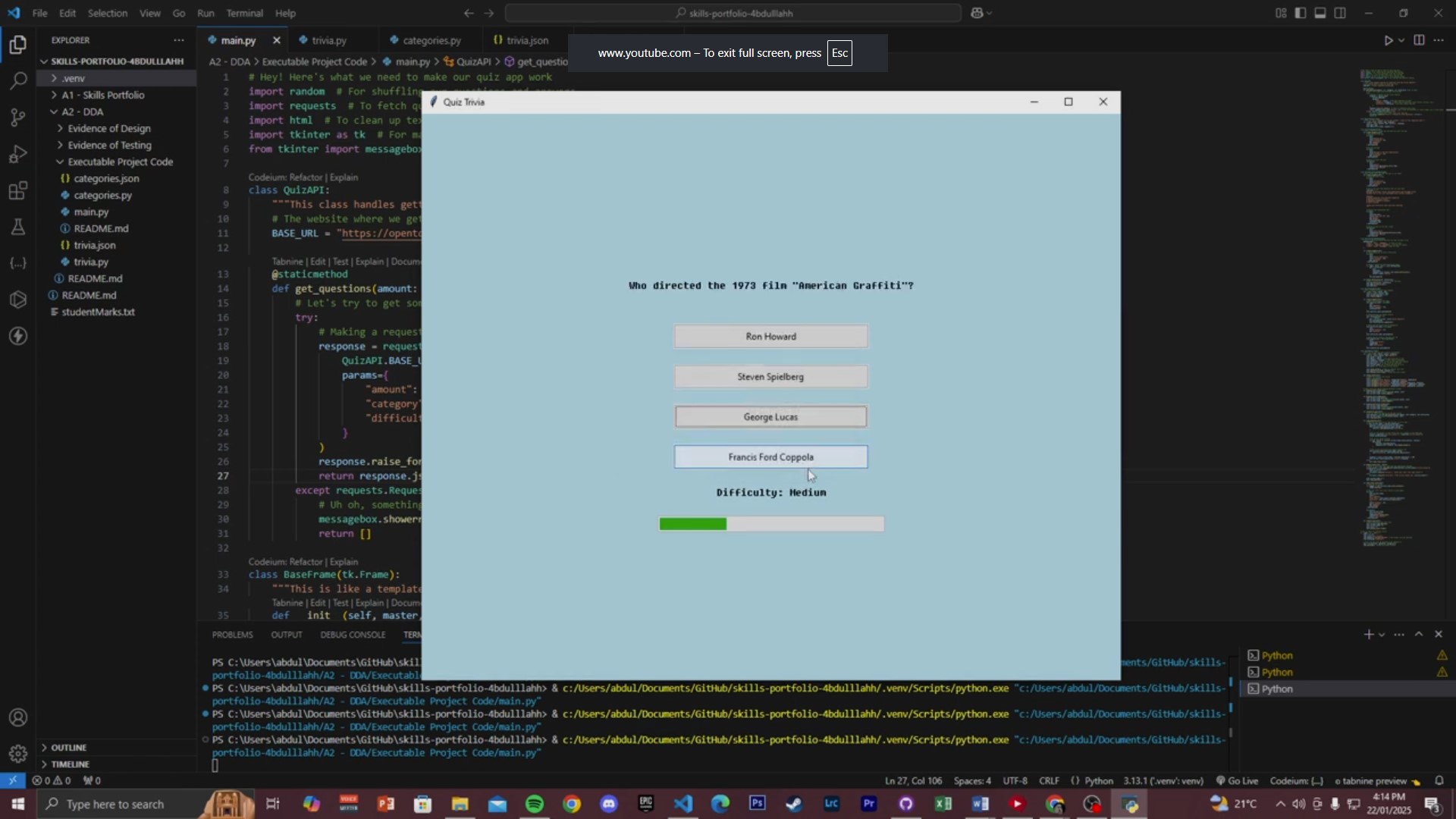Open the run button dropdown arrow
Screen dimensions: 1456x819
point(1401,40)
